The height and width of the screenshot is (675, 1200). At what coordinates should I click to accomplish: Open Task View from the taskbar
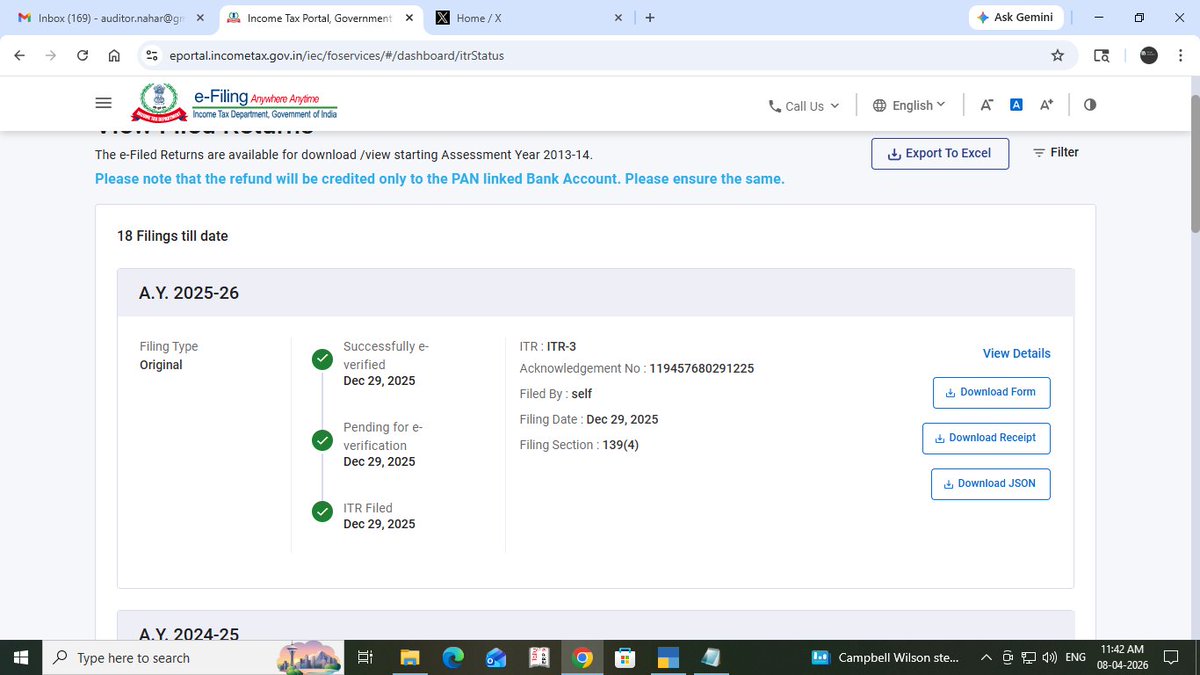pyautogui.click(x=365, y=658)
